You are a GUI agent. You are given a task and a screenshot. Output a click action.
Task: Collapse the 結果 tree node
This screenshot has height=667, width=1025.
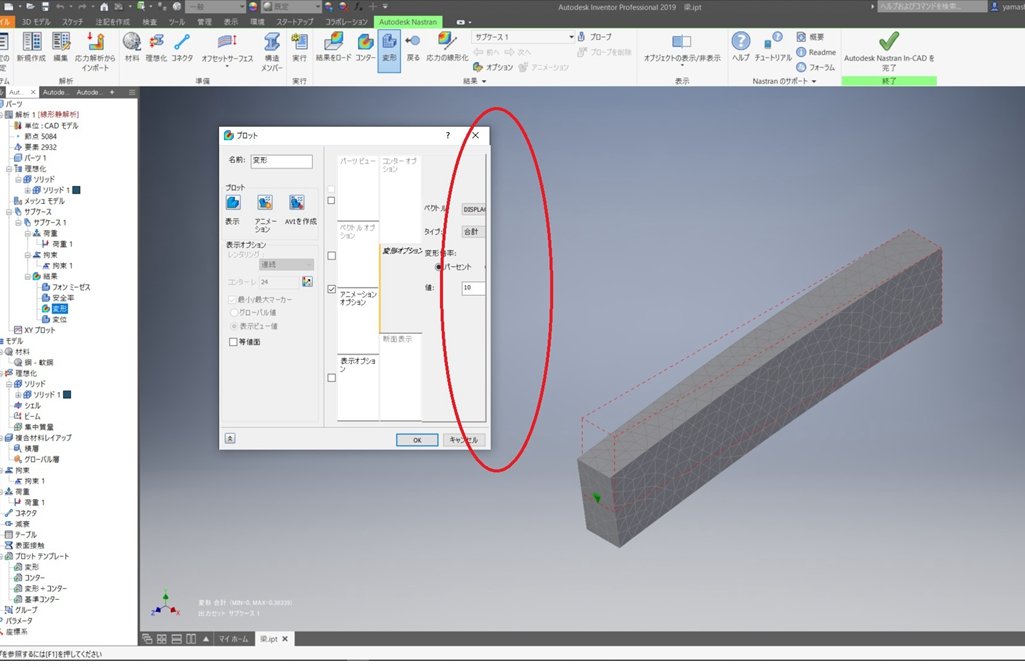[x=27, y=276]
